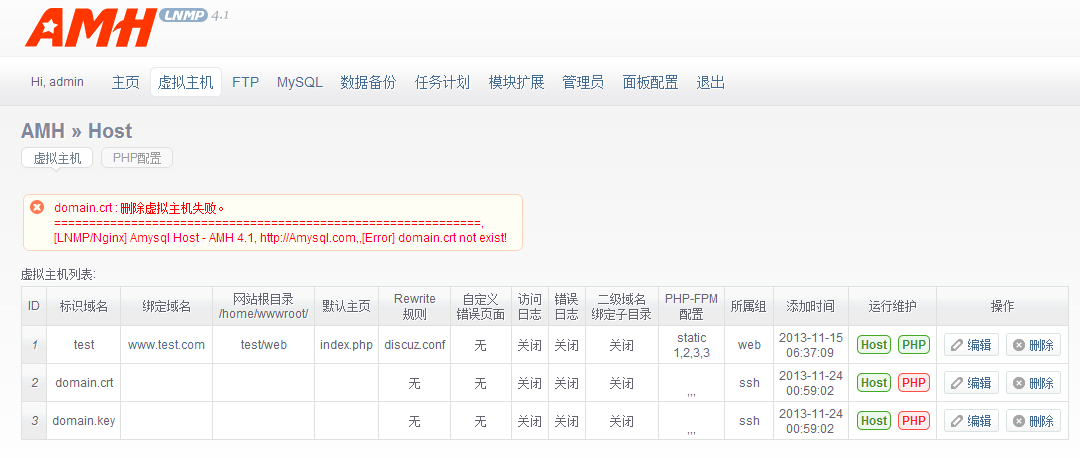Click 退出 to log out
Screen dimensions: 1080x458
coord(710,82)
